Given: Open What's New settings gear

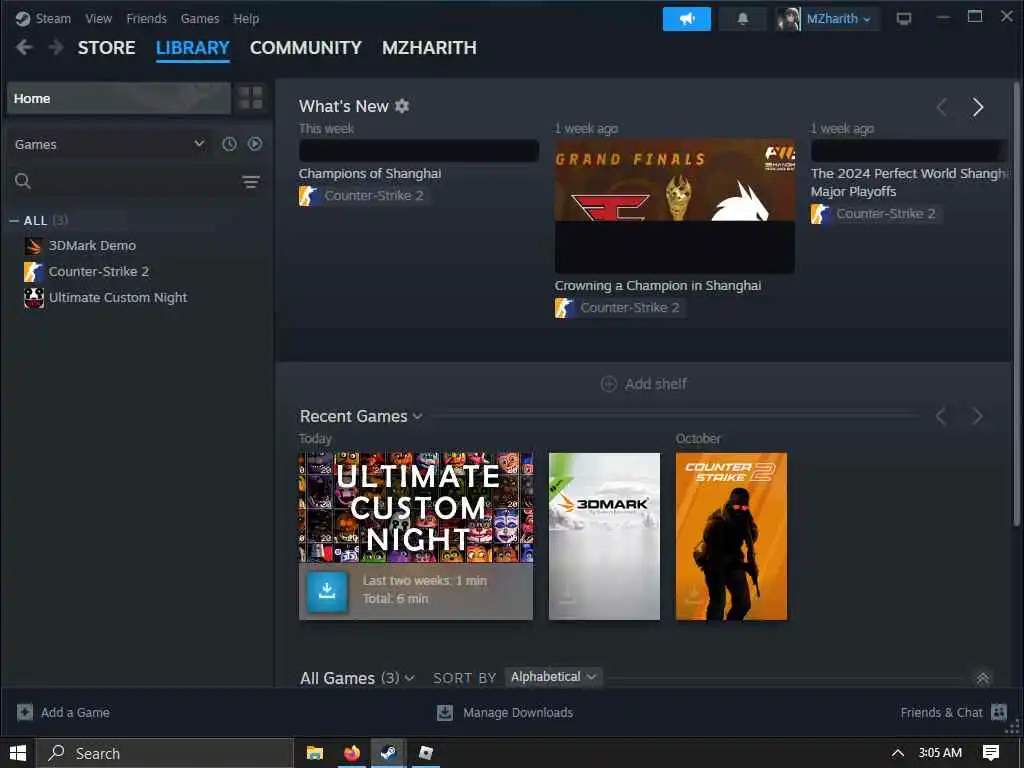Looking at the screenshot, I should coord(402,106).
